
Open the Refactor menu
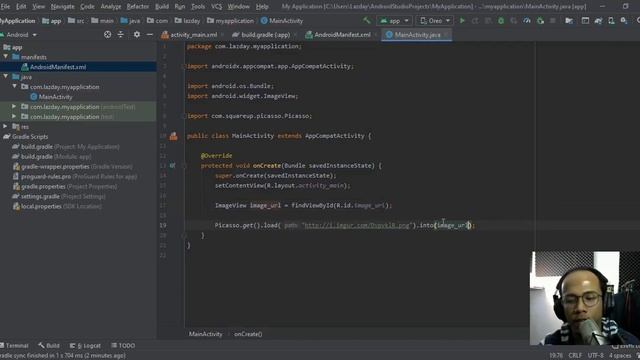click(138, 7)
